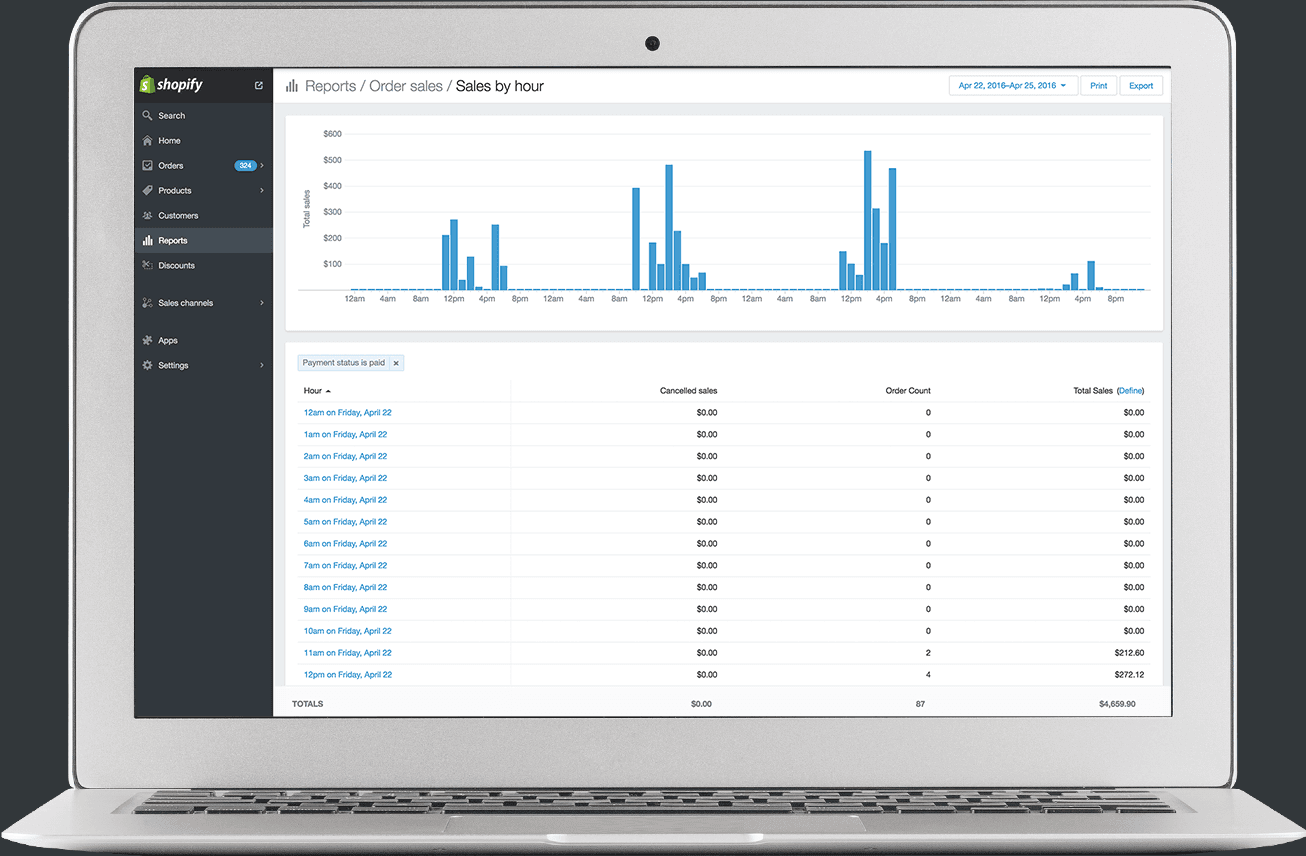
Task: Expand the Sales channels chevron
Action: tap(262, 303)
